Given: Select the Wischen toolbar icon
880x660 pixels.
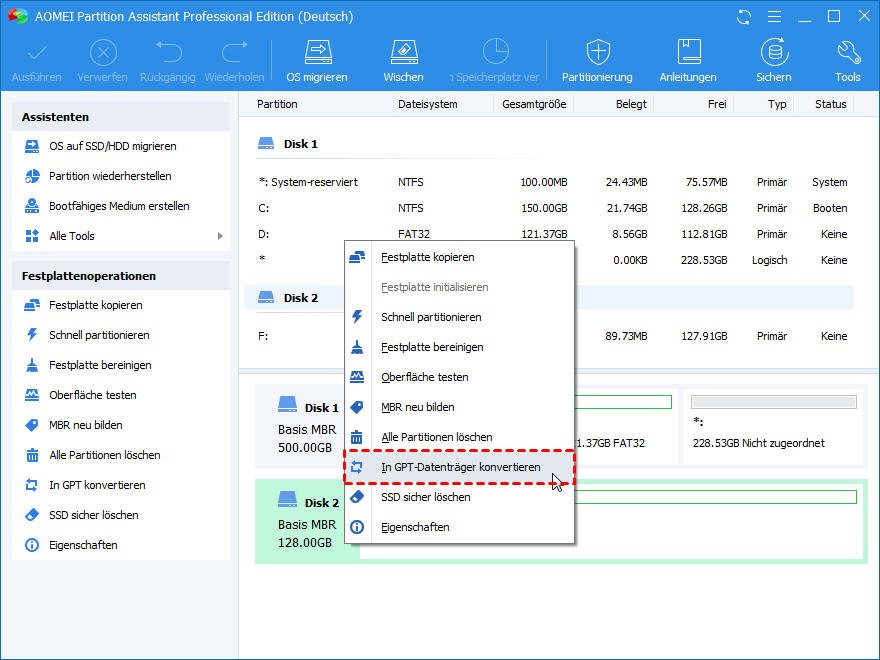Looking at the screenshot, I should (403, 53).
